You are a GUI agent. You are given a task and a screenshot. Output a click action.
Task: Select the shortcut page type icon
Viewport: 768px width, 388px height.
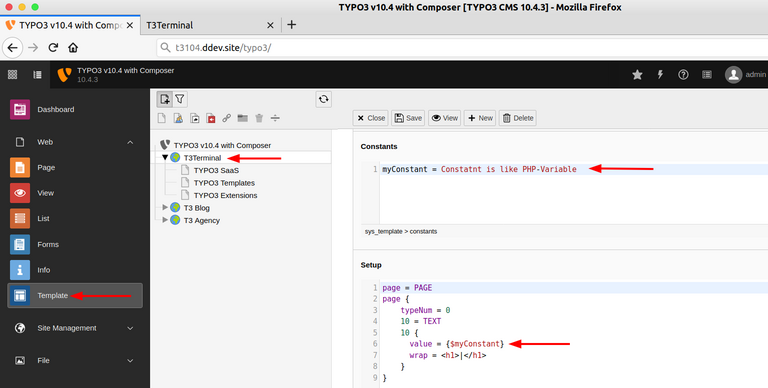point(194,118)
